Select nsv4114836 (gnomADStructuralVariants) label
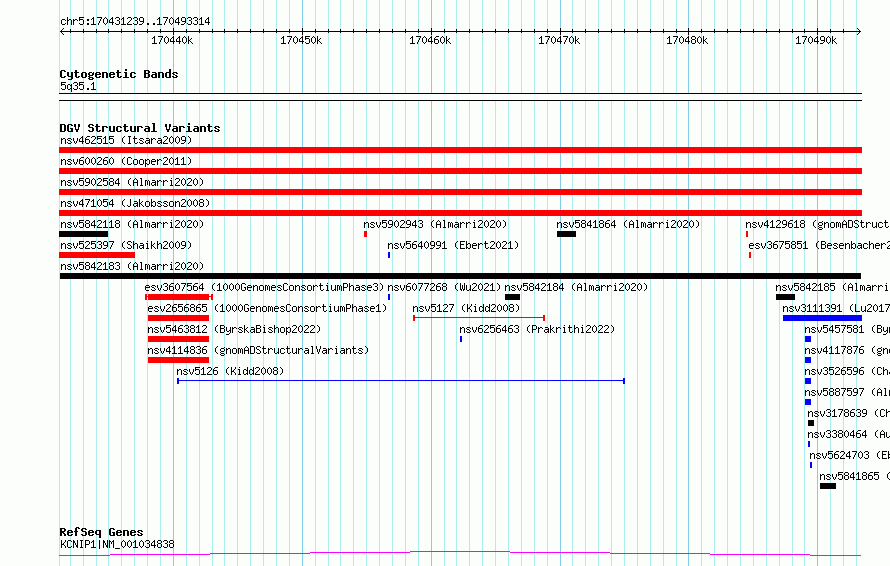The image size is (890, 566). [x=258, y=350]
